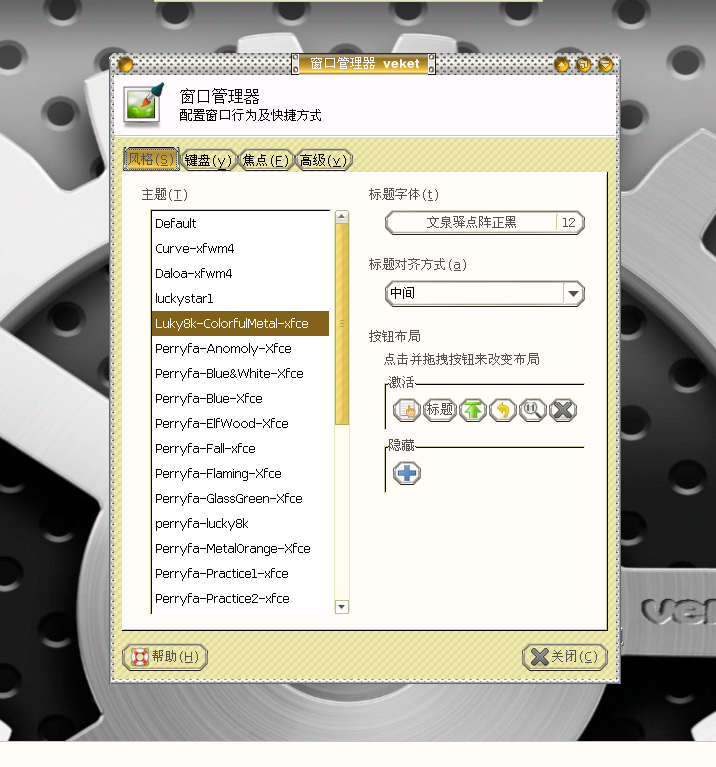Screen dimensions: 716x767
Task: Select the Luky8k-ColorfulMetal-xfce theme
Action: click(x=240, y=323)
